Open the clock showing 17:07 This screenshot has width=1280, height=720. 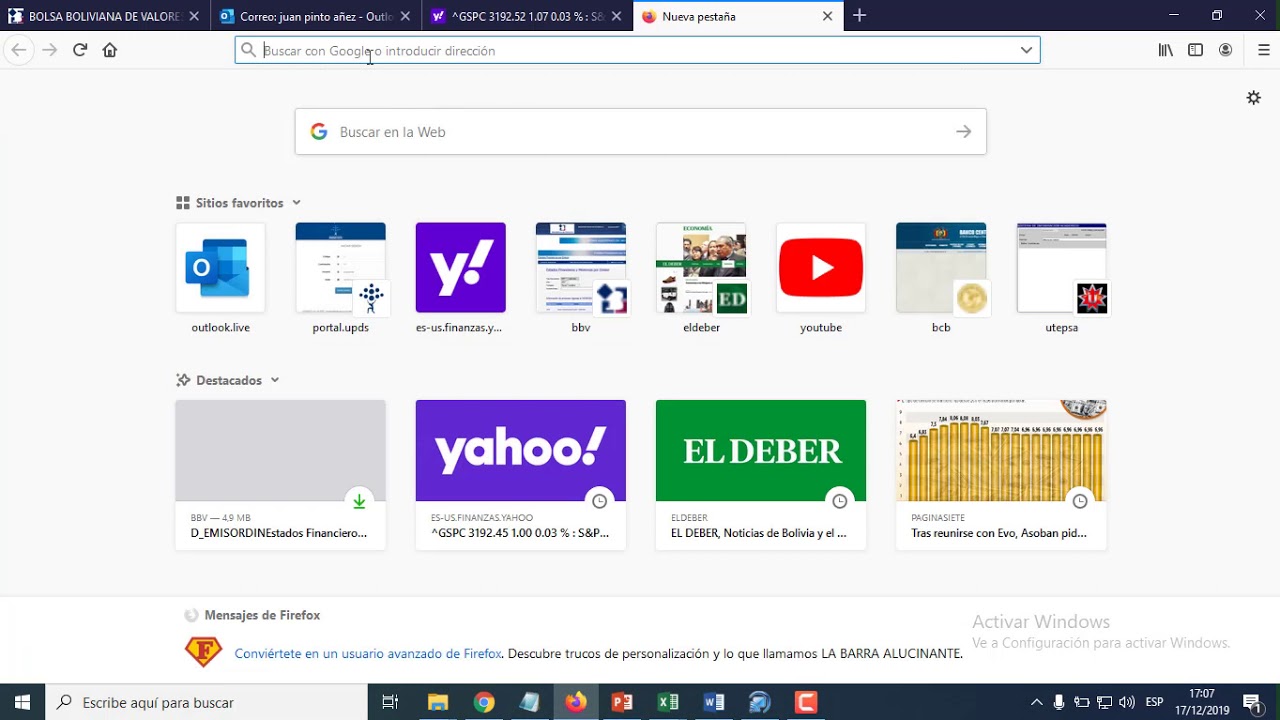coord(1202,702)
